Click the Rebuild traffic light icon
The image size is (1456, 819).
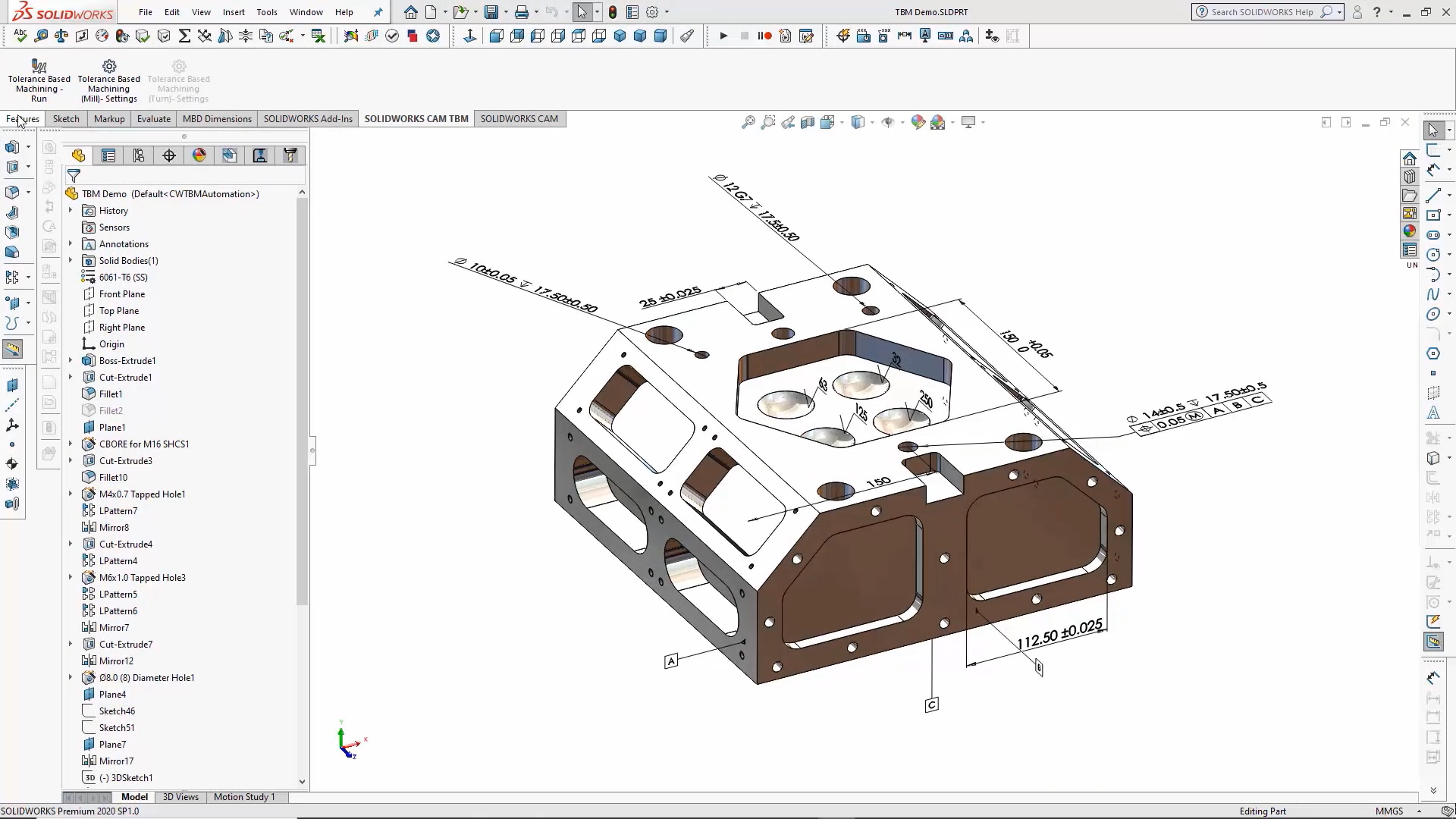click(613, 12)
